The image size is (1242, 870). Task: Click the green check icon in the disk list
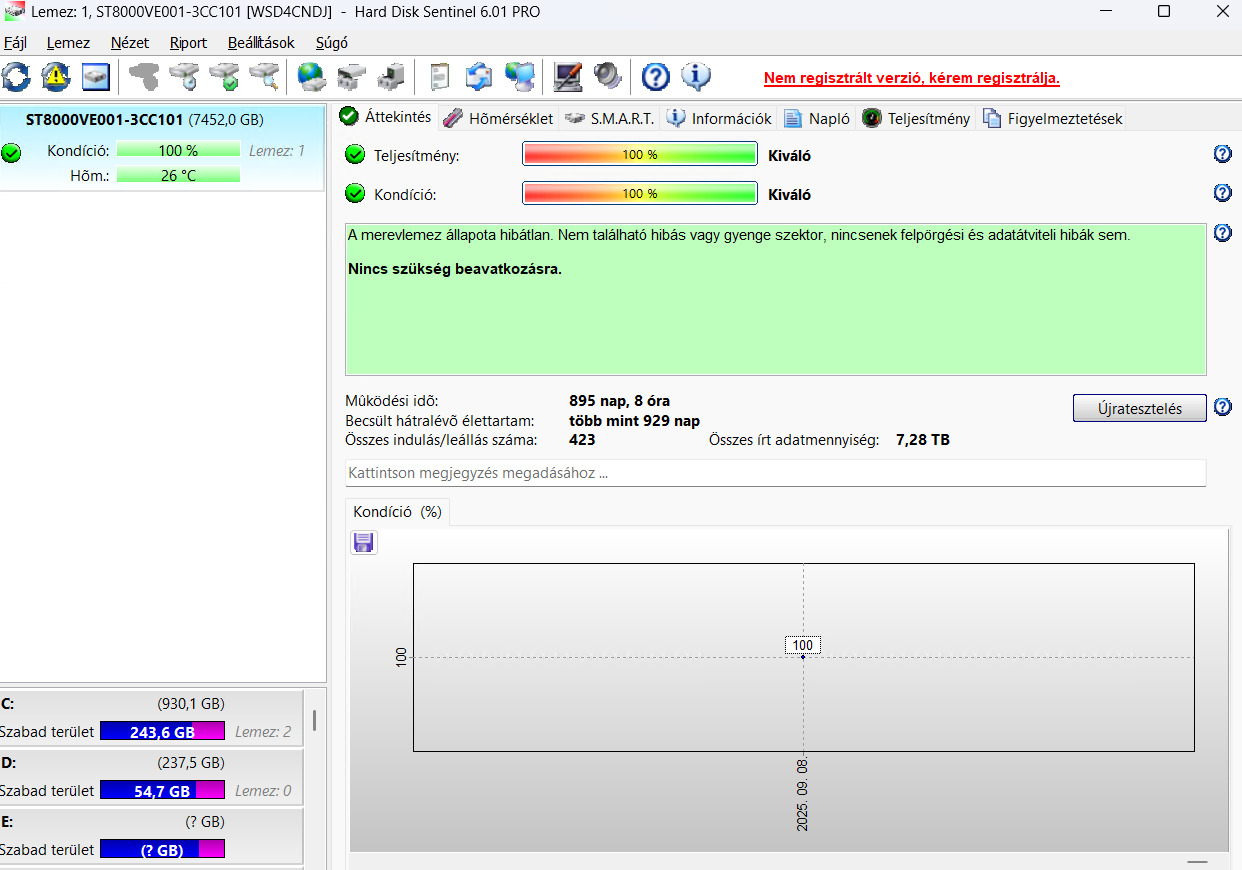pos(11,153)
